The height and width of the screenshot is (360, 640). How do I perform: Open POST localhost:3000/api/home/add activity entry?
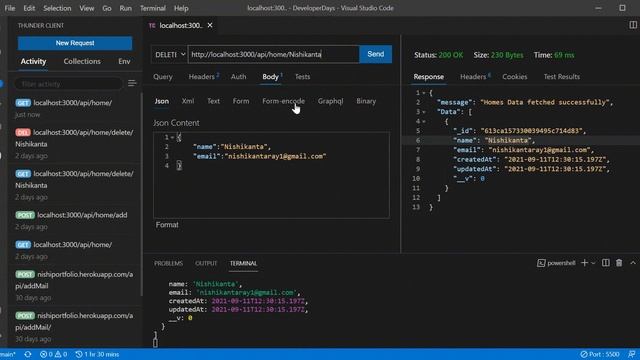pyautogui.click(x=74, y=220)
